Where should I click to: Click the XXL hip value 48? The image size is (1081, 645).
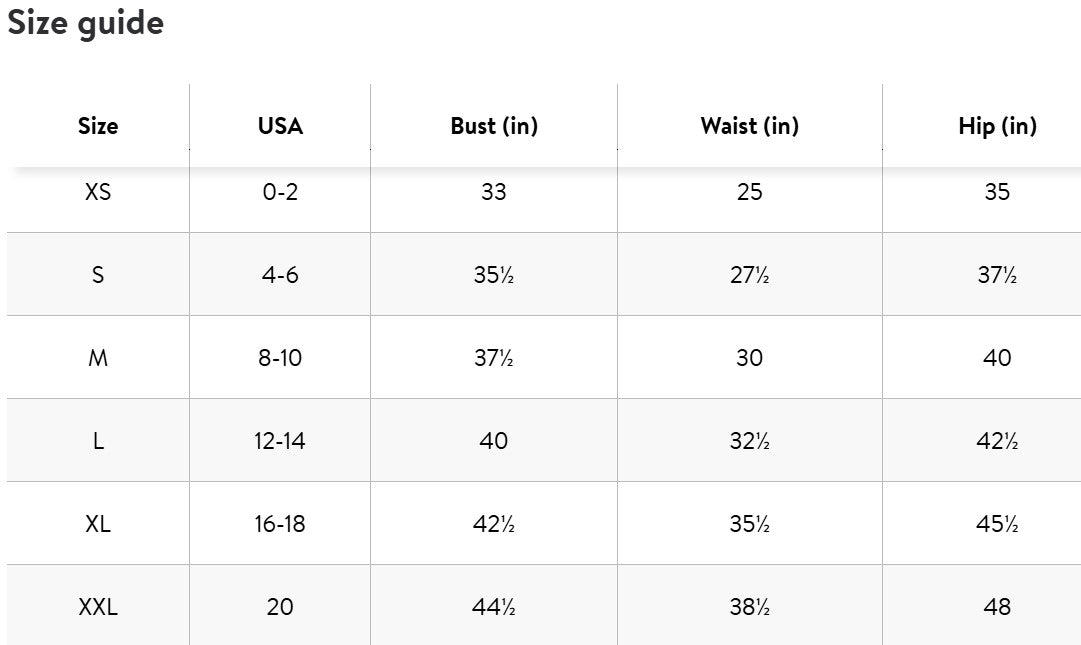(x=997, y=607)
